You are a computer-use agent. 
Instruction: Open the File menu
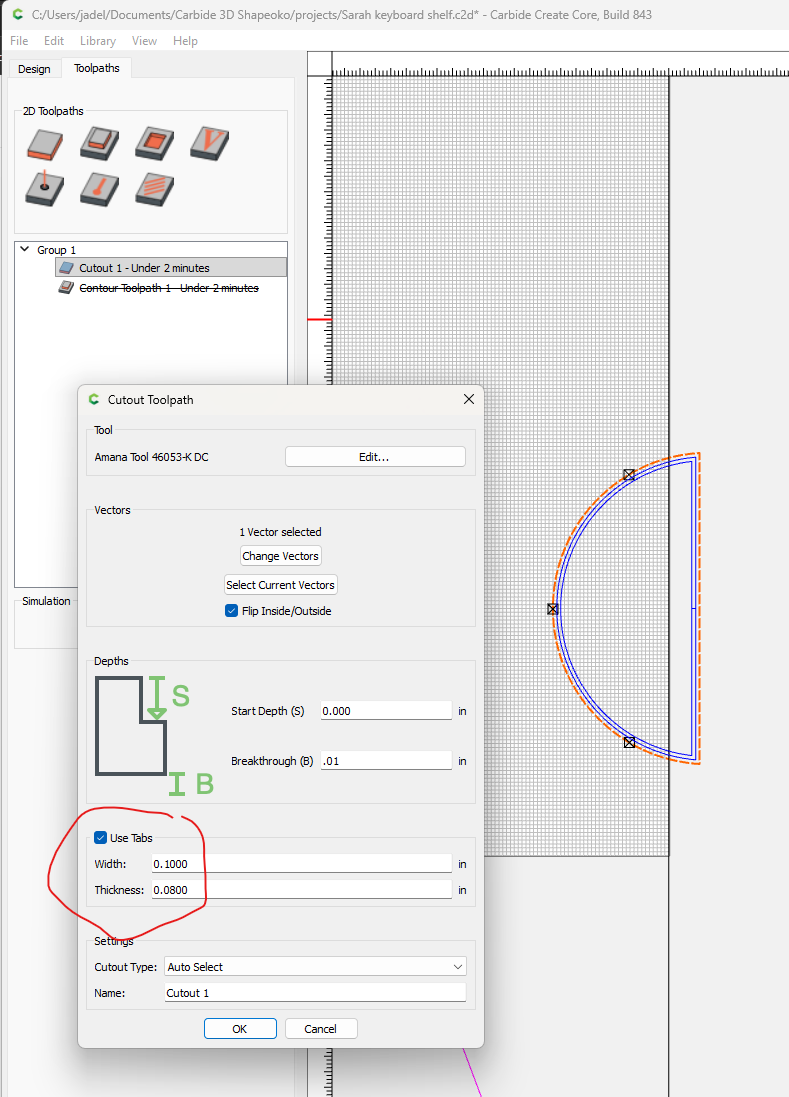coord(19,41)
